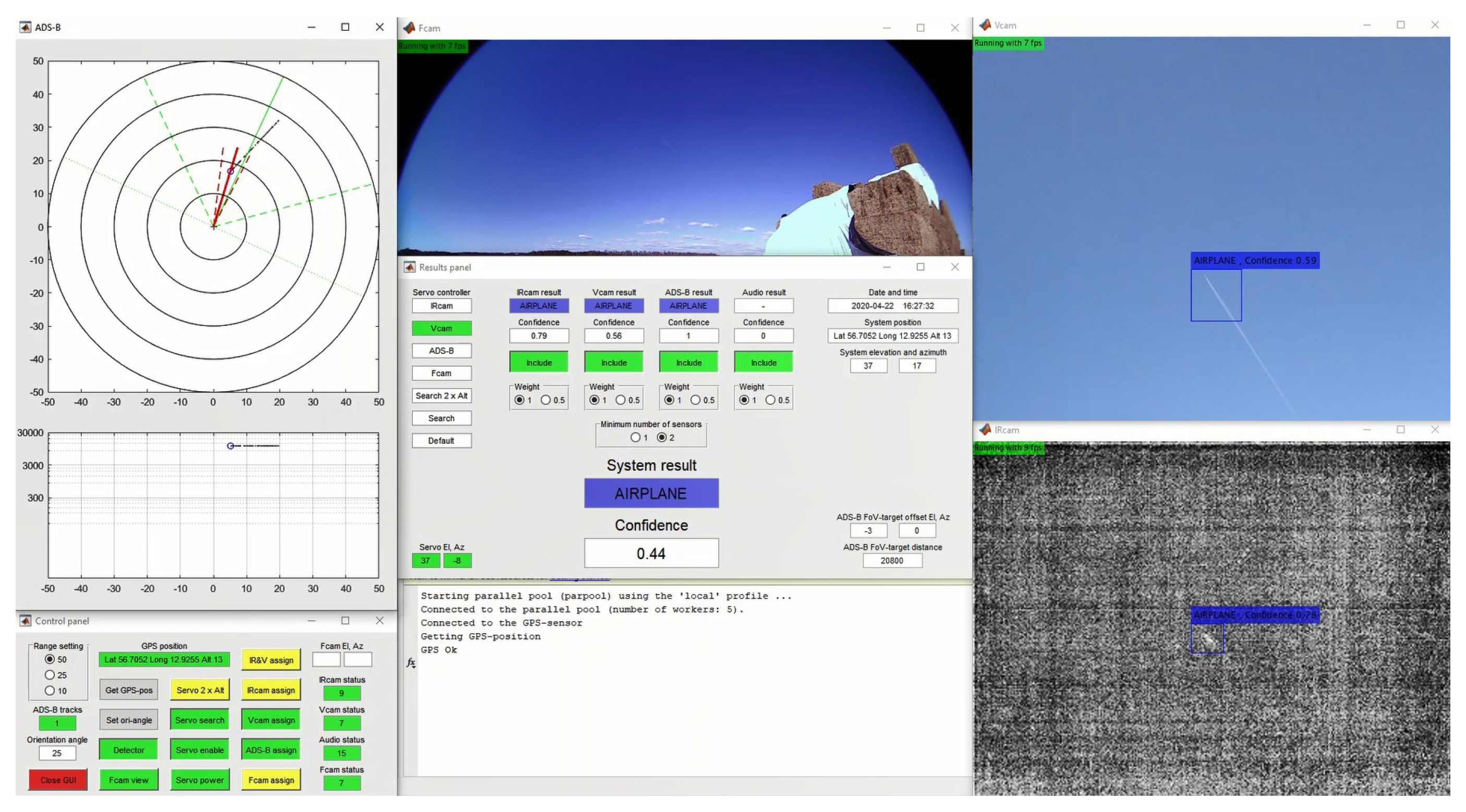The height and width of the screenshot is (812, 1466).
Task: Maximize the ADS-B window
Action: (x=345, y=27)
